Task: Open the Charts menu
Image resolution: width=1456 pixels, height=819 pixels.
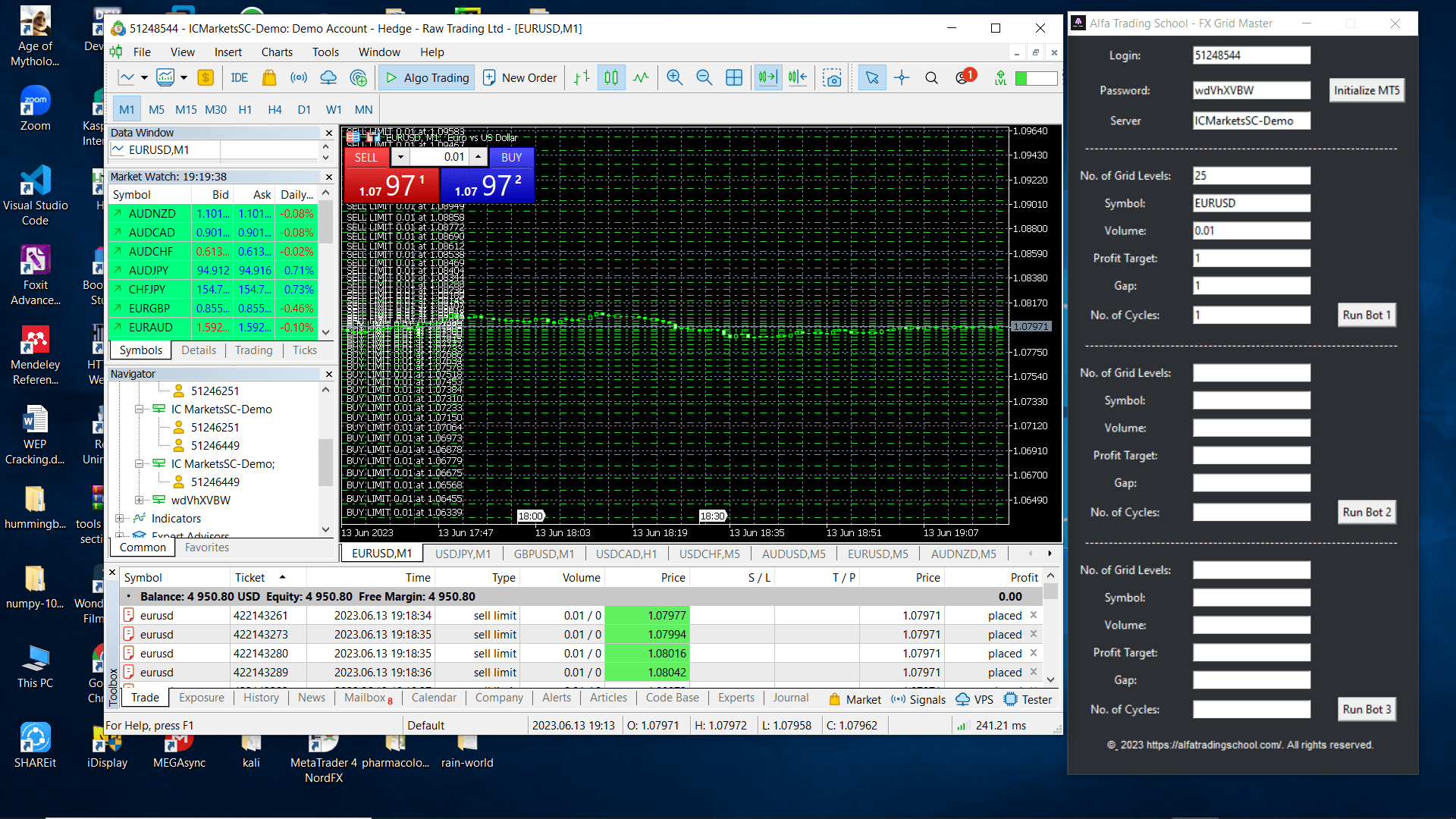Action: coord(277,52)
